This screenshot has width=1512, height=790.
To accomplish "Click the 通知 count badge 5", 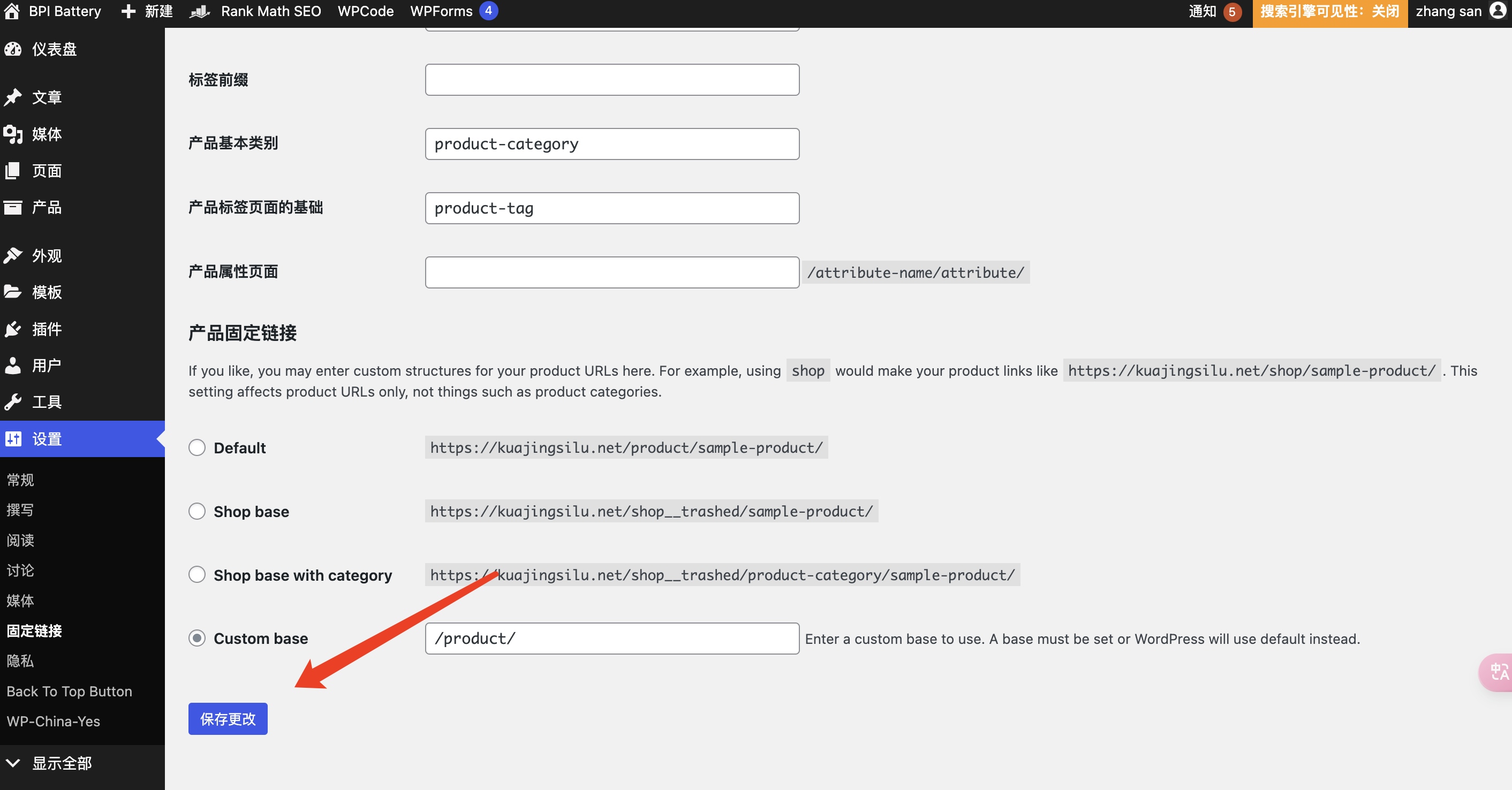I will (1231, 12).
